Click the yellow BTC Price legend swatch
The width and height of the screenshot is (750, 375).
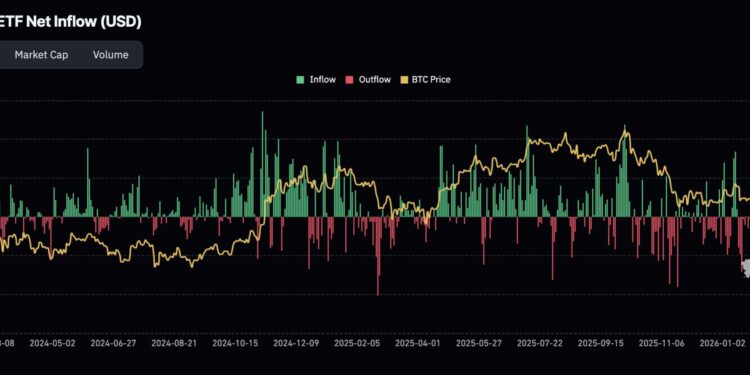coord(404,80)
